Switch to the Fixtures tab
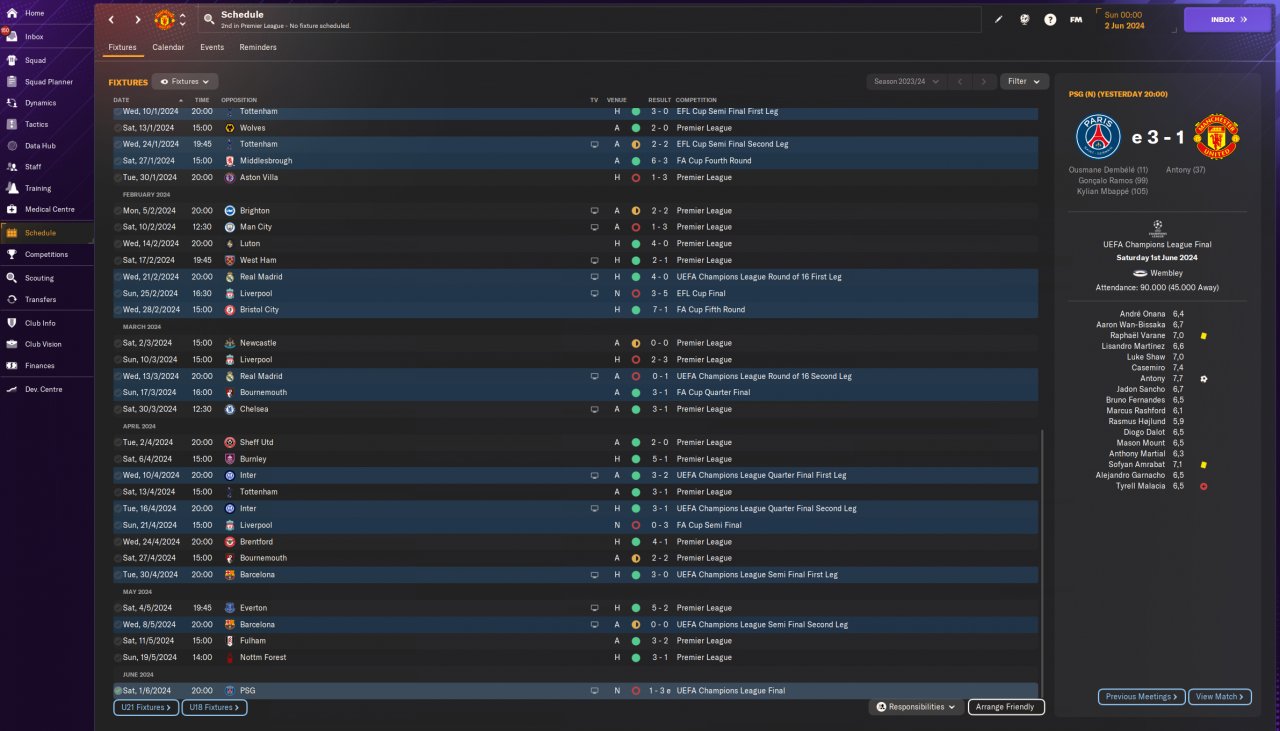This screenshot has width=1280, height=731. pyautogui.click(x=122, y=47)
